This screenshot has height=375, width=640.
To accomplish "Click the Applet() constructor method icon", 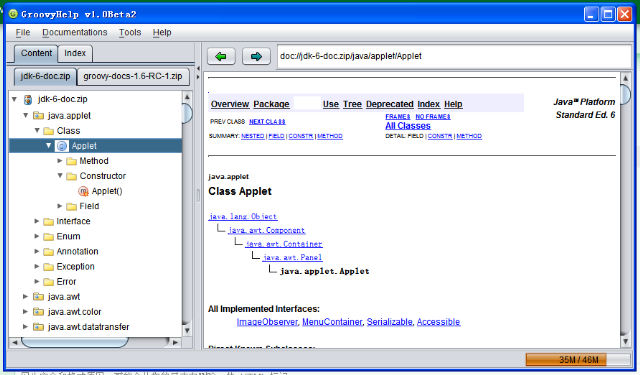I will point(83,191).
